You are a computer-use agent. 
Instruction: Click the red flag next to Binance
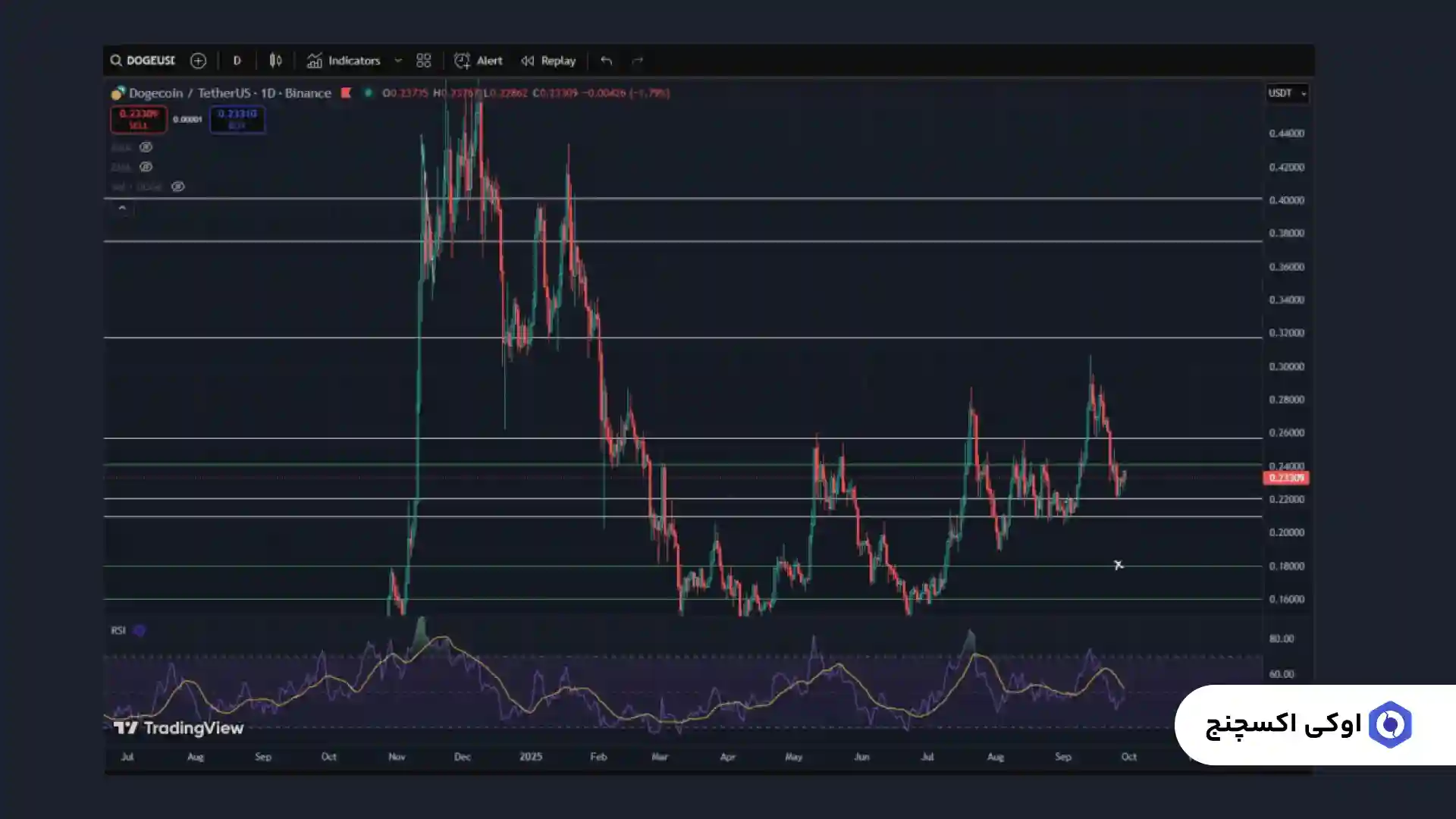click(346, 93)
